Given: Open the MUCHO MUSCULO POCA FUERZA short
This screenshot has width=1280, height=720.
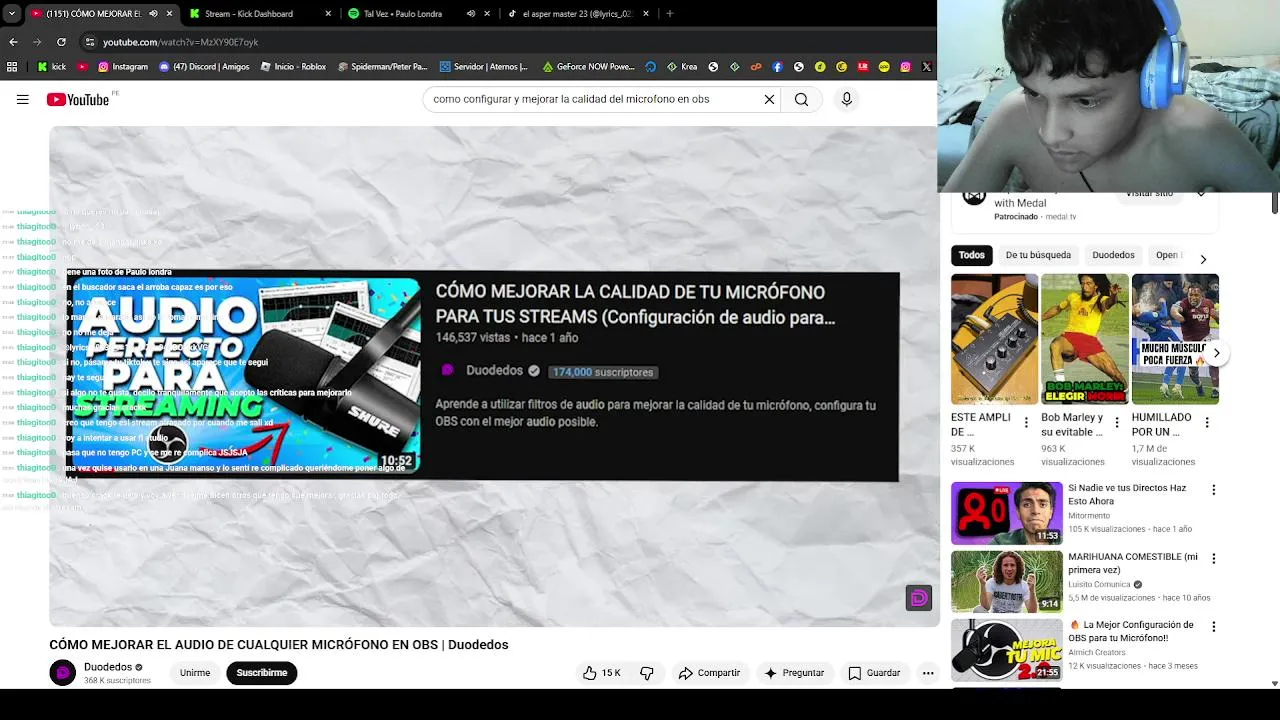Looking at the screenshot, I should (1175, 339).
